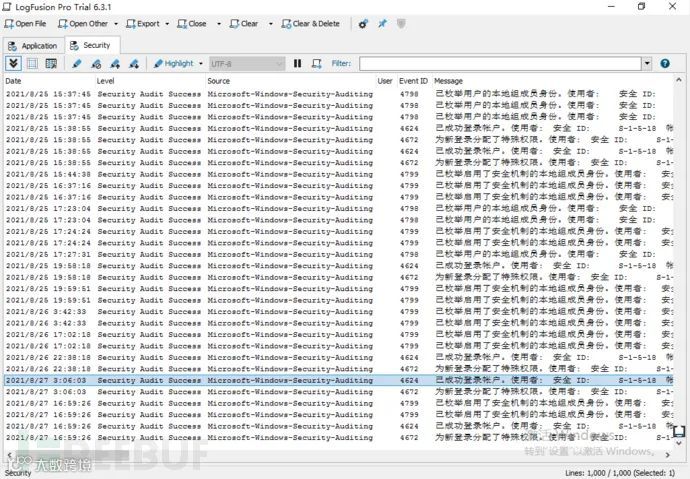Sort by the Source column header

[290, 81]
